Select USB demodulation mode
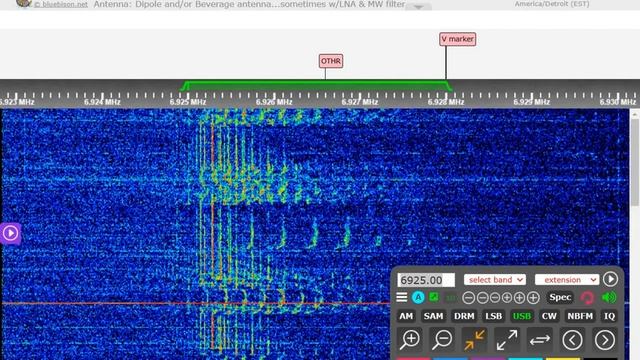Screen dimensions: 640x360 coord(522,316)
